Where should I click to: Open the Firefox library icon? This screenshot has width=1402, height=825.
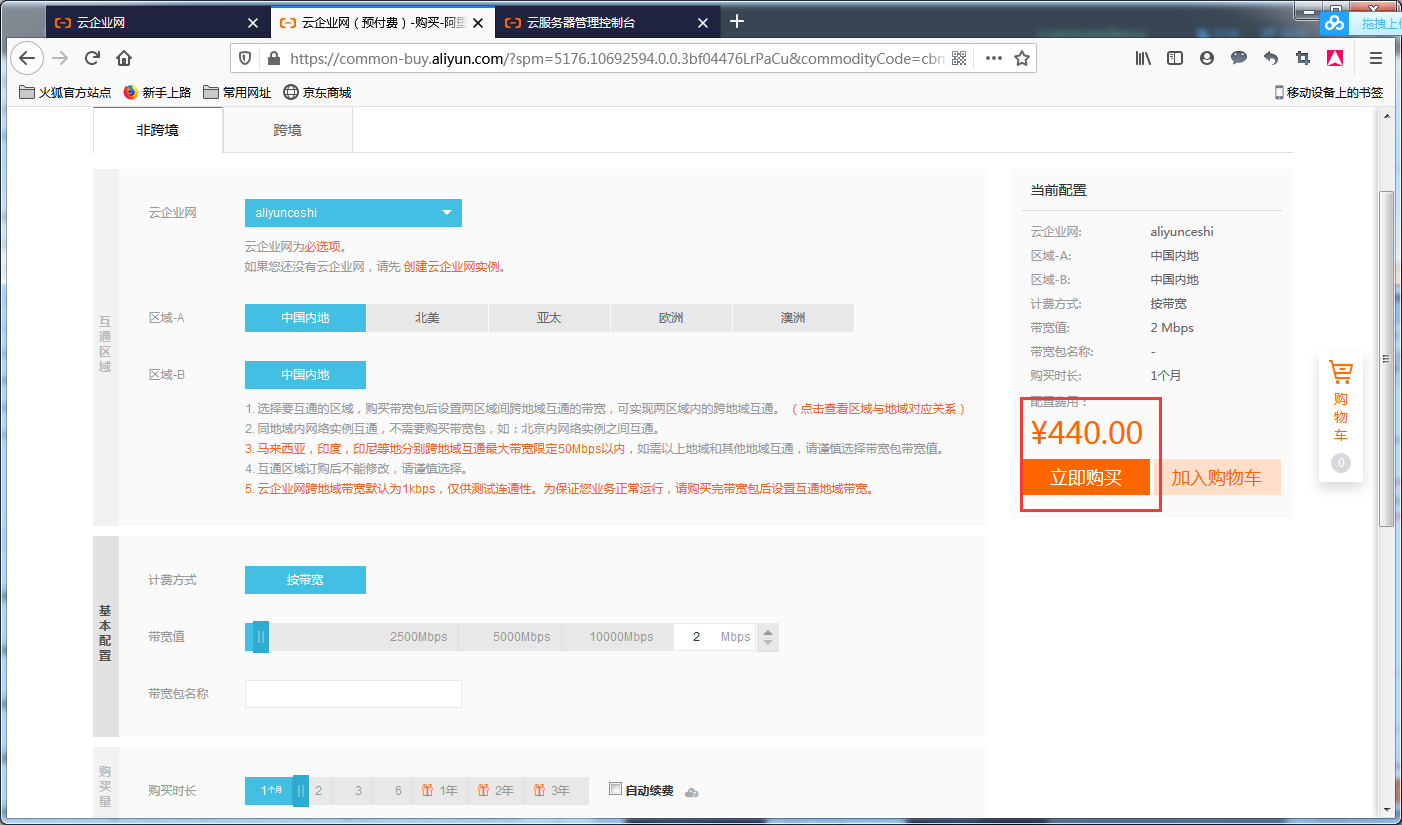point(1142,58)
